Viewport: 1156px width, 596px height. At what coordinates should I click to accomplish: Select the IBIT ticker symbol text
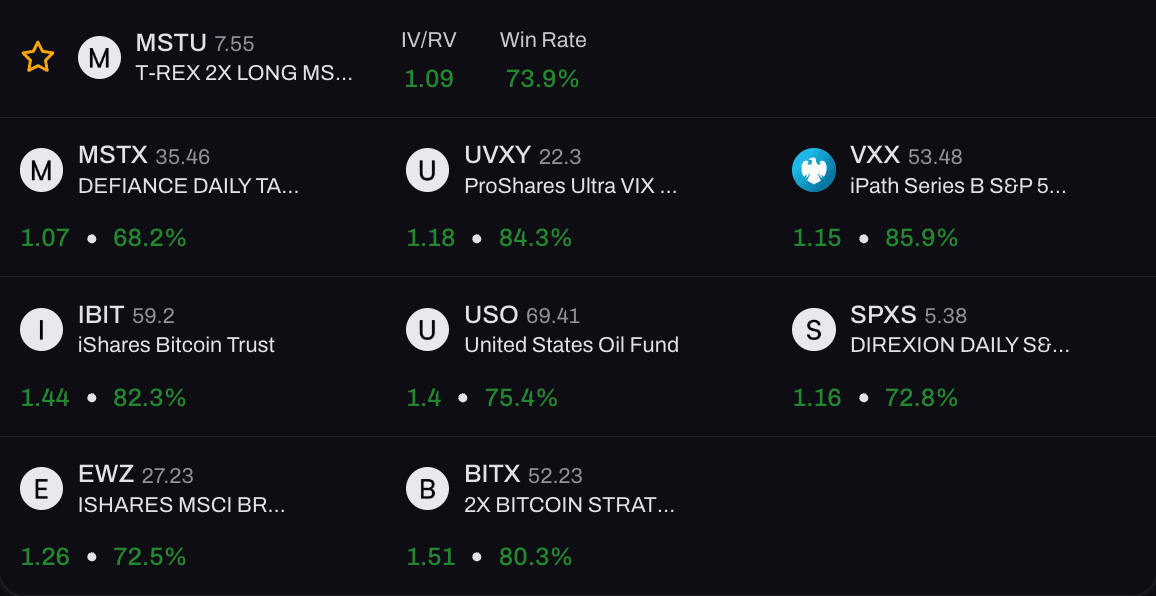point(100,315)
